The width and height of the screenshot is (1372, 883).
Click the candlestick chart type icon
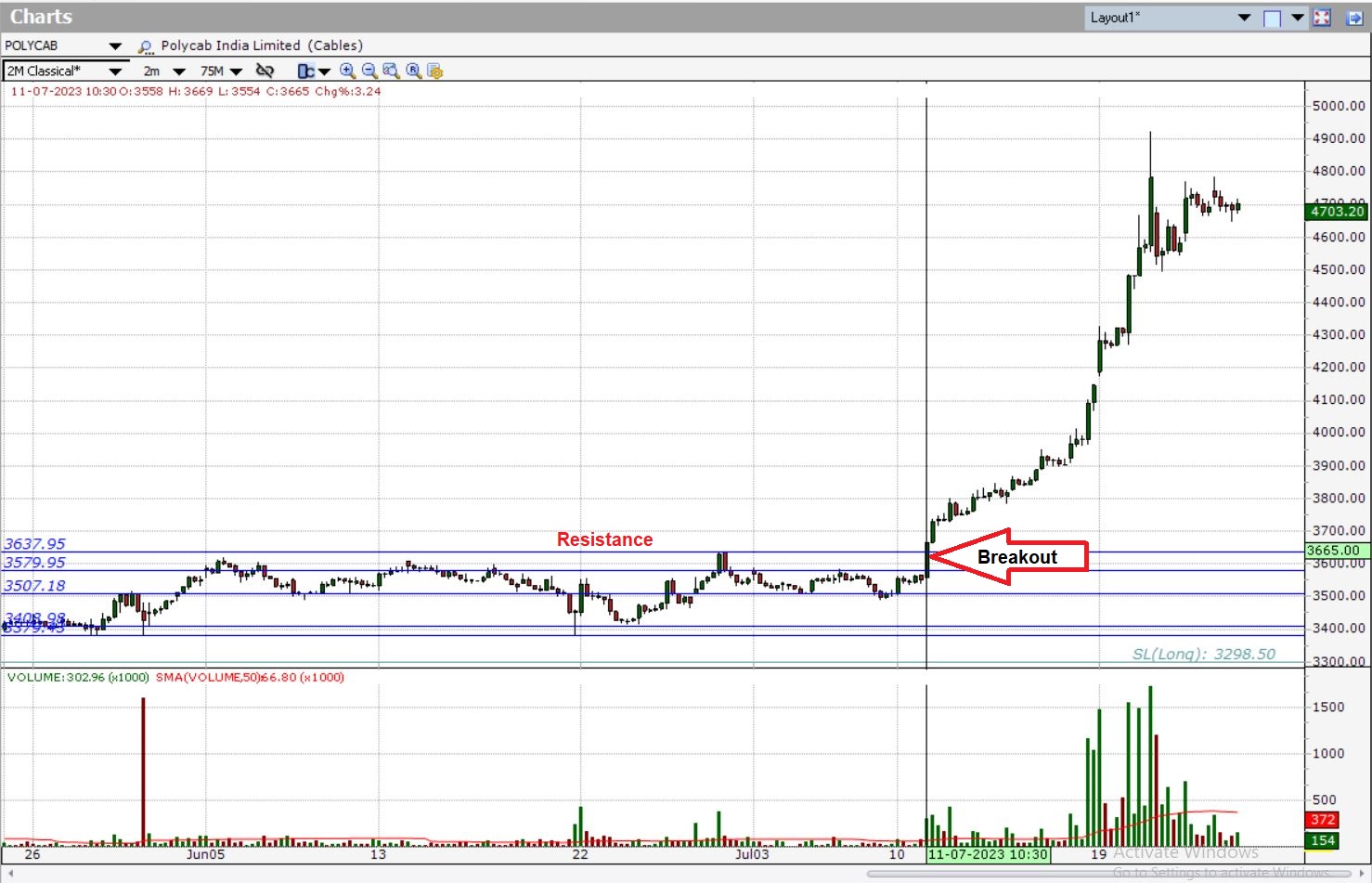point(304,71)
